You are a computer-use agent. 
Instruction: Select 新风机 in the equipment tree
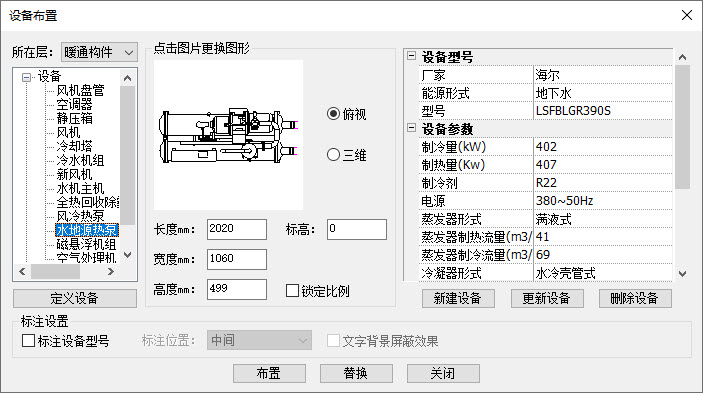point(74,174)
